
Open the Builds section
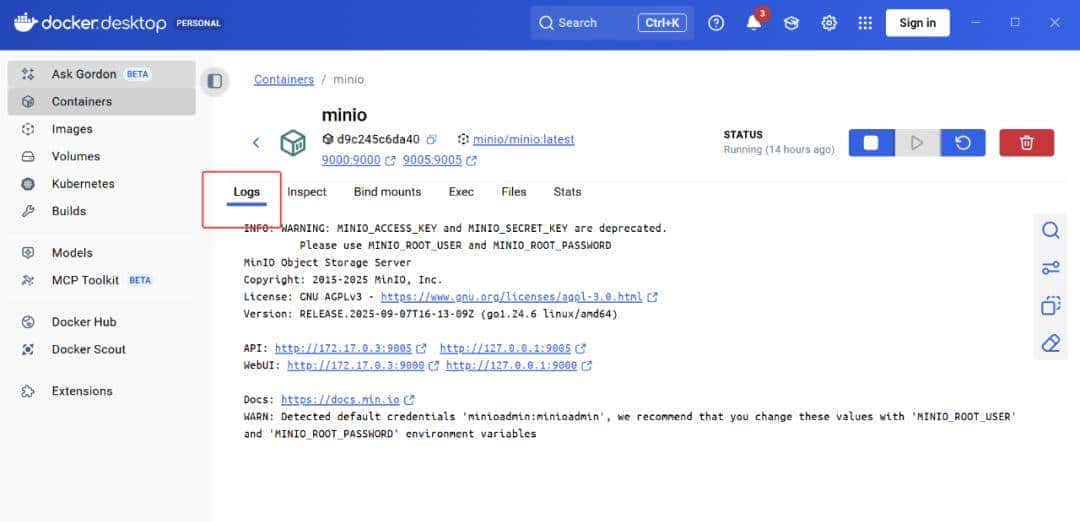pyautogui.click(x=101, y=211)
